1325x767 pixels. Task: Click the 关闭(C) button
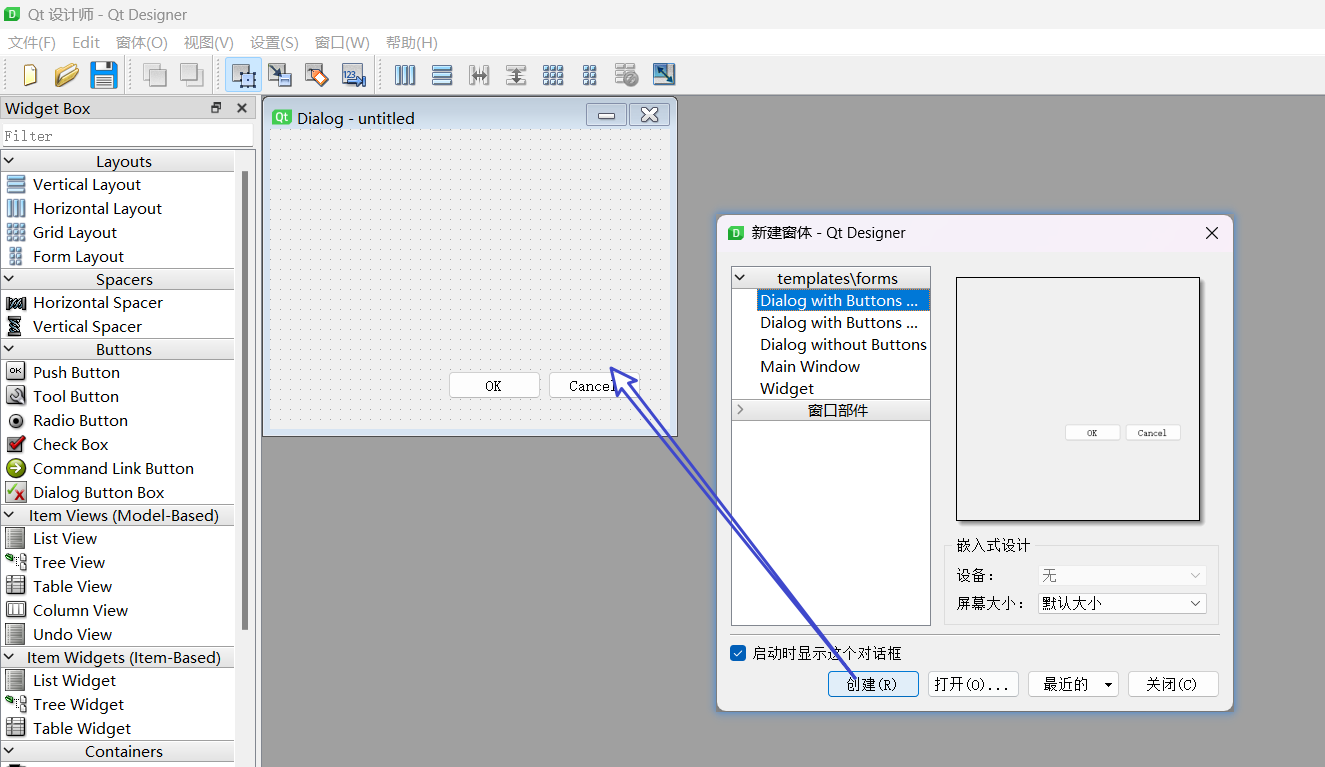1172,684
